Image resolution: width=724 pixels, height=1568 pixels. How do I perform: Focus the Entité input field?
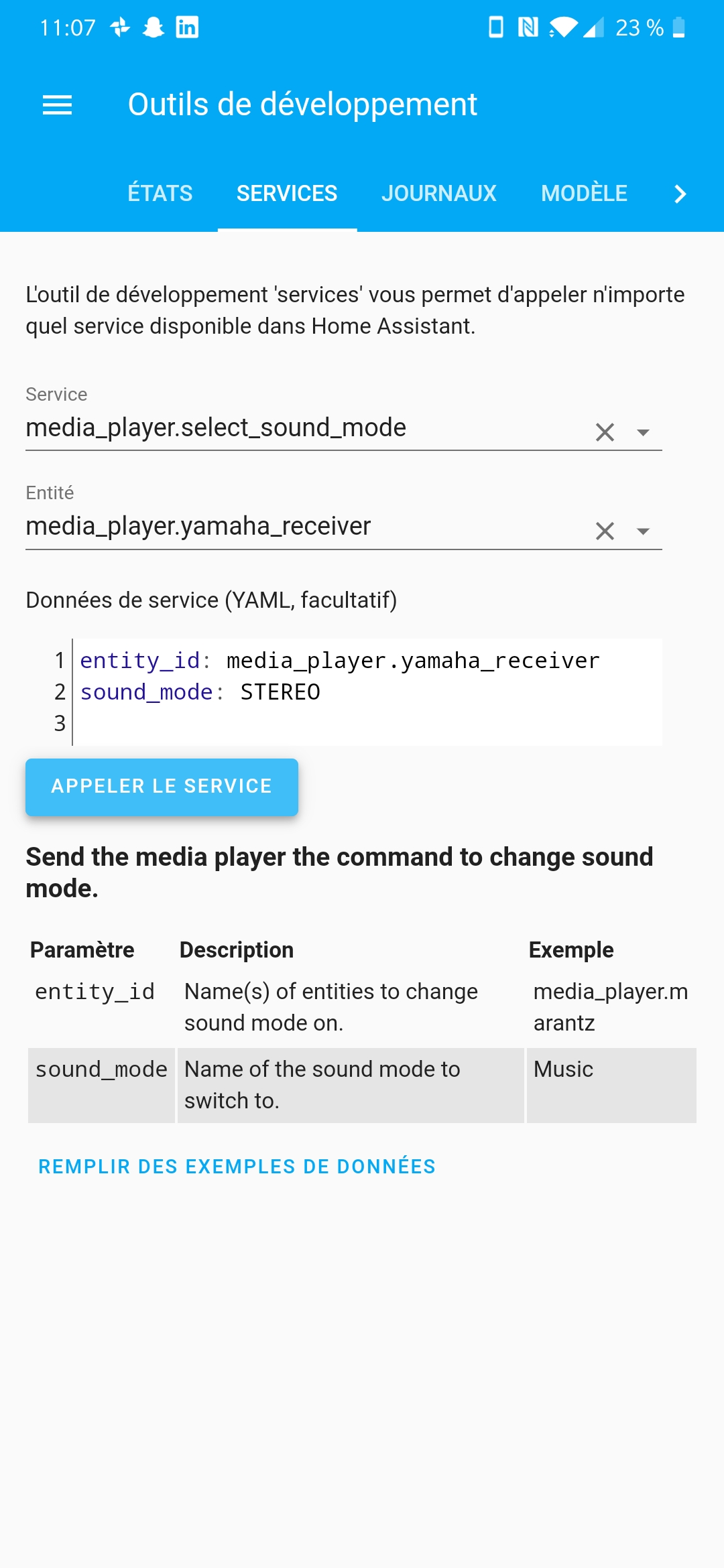click(x=302, y=527)
